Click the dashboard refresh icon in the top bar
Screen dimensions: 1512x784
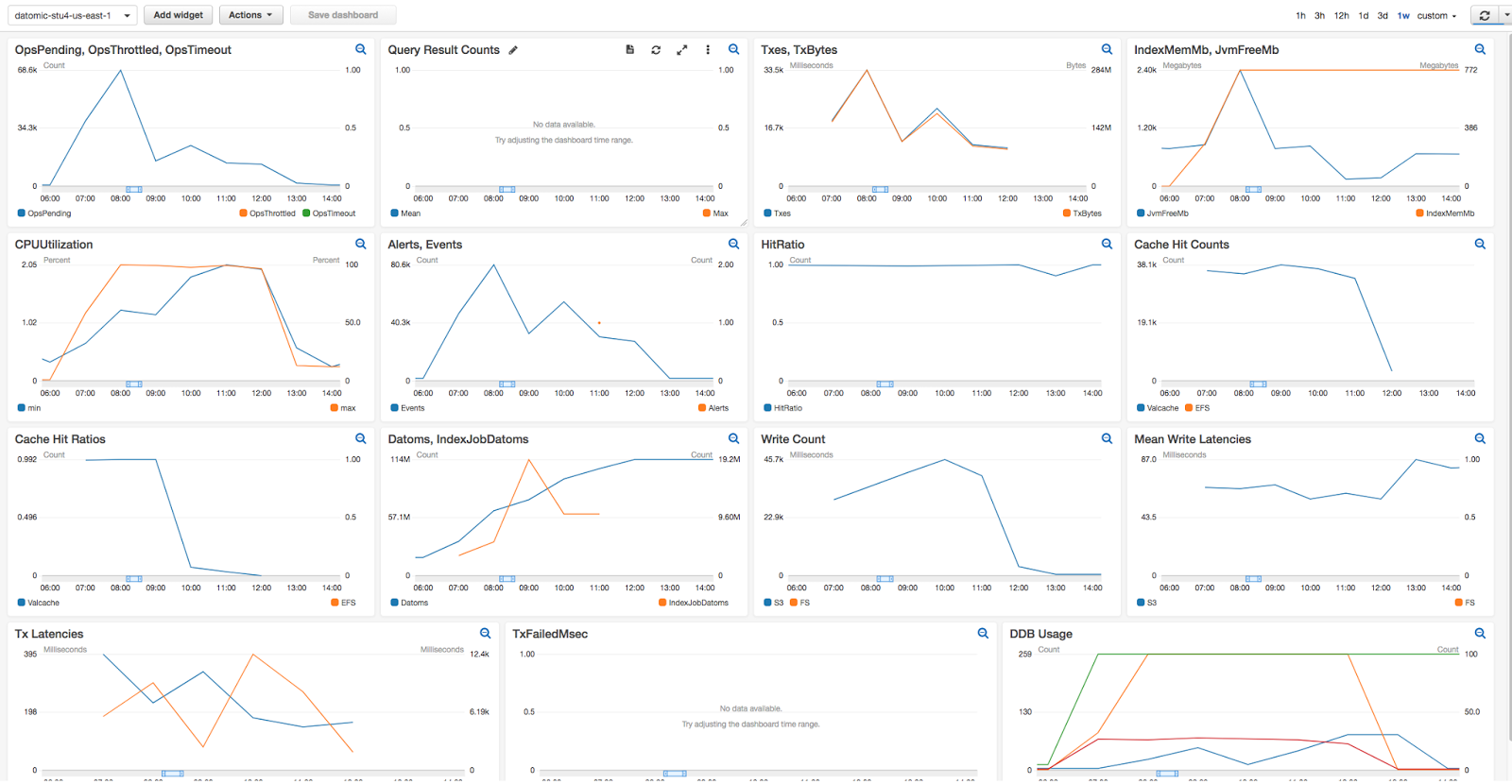point(1485,15)
